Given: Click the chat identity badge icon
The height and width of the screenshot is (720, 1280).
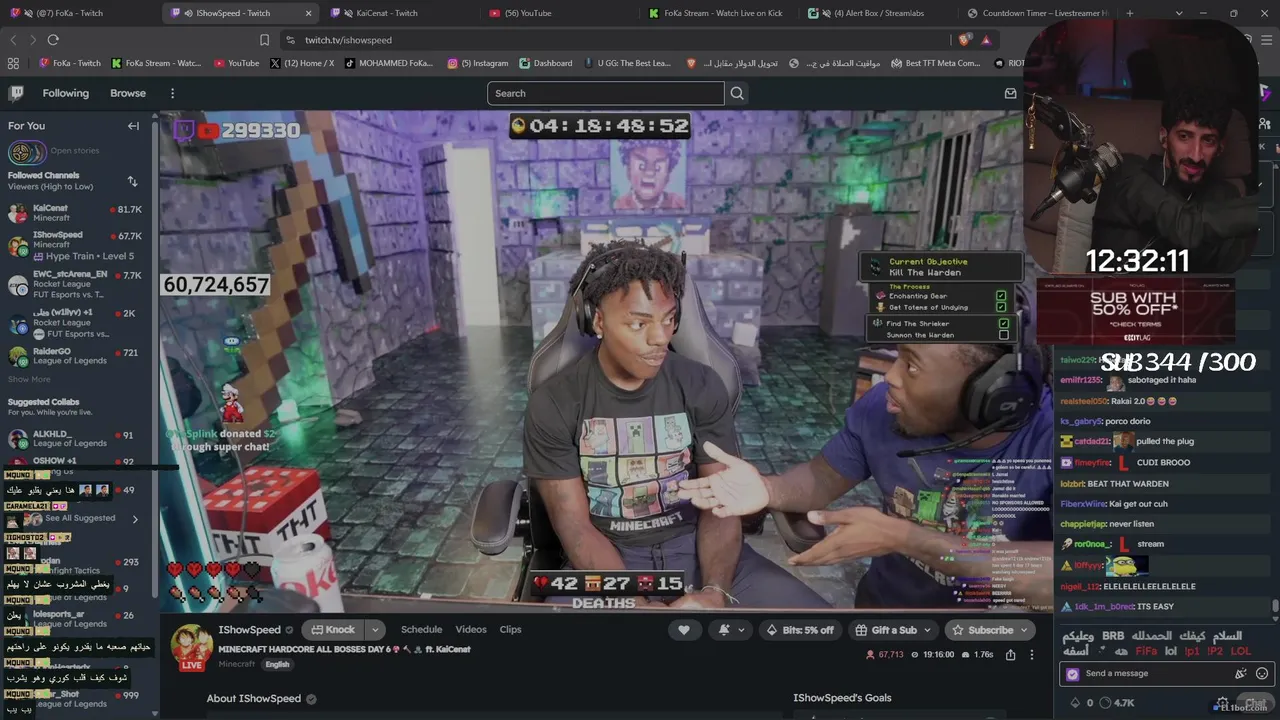Looking at the screenshot, I should (x=1073, y=674).
